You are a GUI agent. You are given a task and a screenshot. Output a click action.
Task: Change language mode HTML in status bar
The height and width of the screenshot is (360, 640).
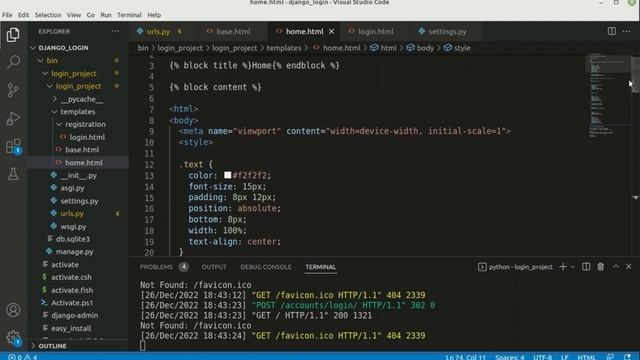coord(587,357)
